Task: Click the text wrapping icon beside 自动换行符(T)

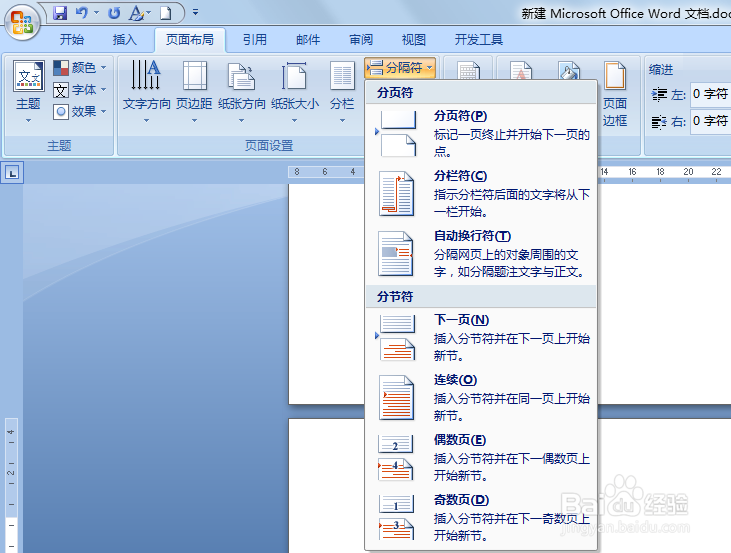Action: tap(396, 254)
